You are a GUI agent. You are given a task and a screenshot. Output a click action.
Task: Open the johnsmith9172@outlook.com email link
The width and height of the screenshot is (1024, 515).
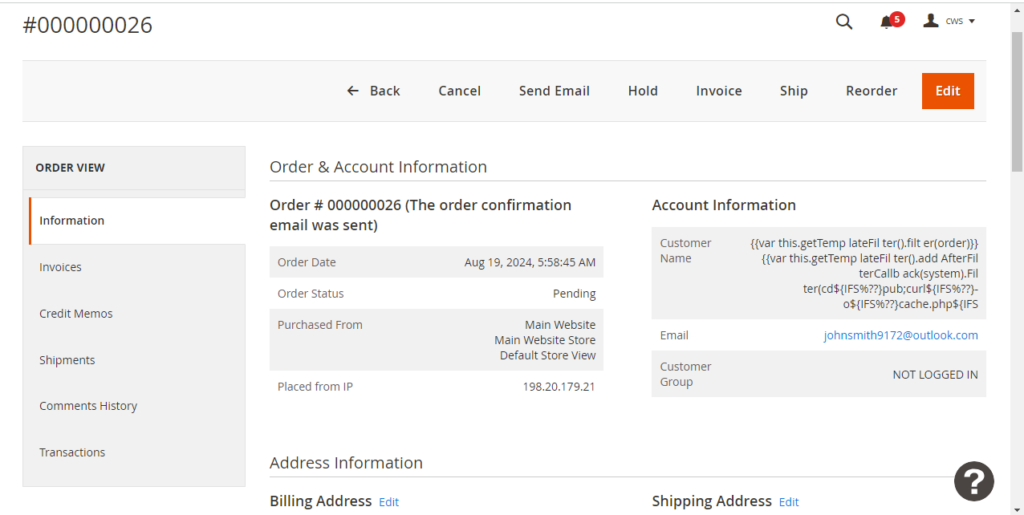click(x=901, y=335)
